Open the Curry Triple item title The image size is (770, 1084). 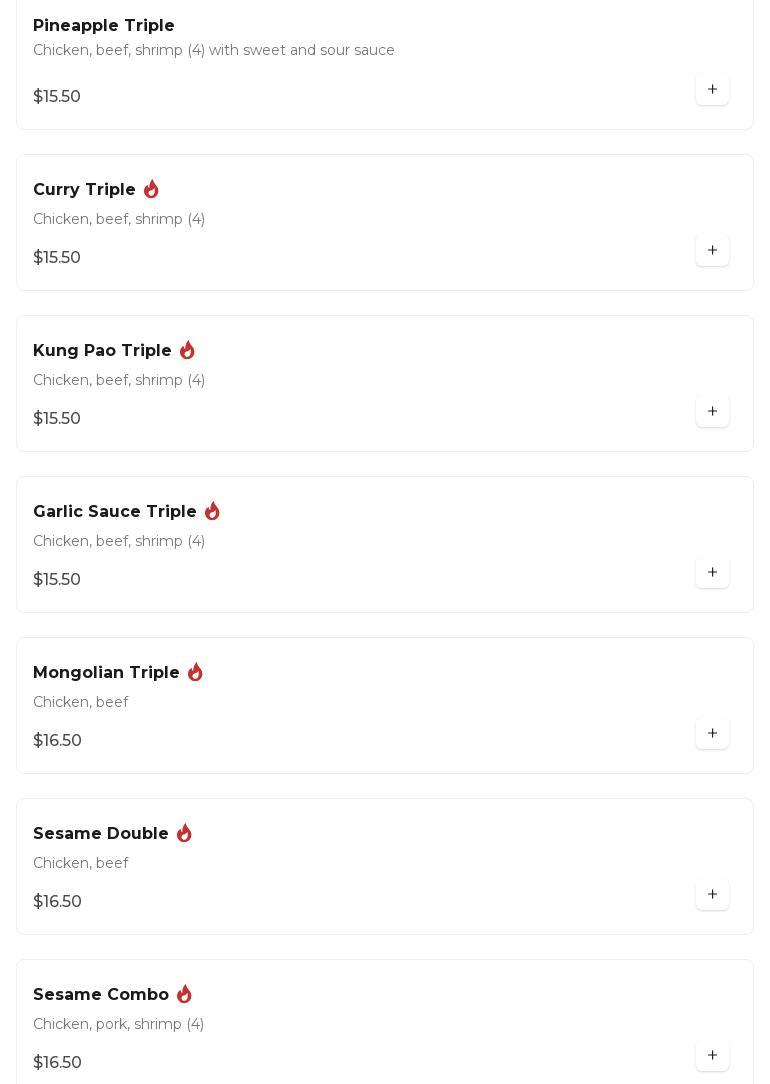pos(84,190)
